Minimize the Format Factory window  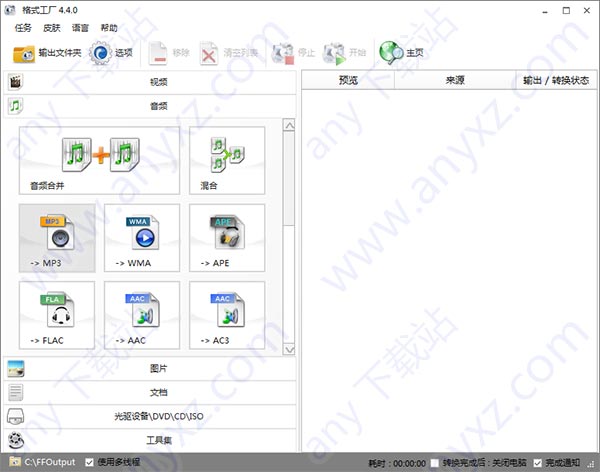(x=545, y=11)
